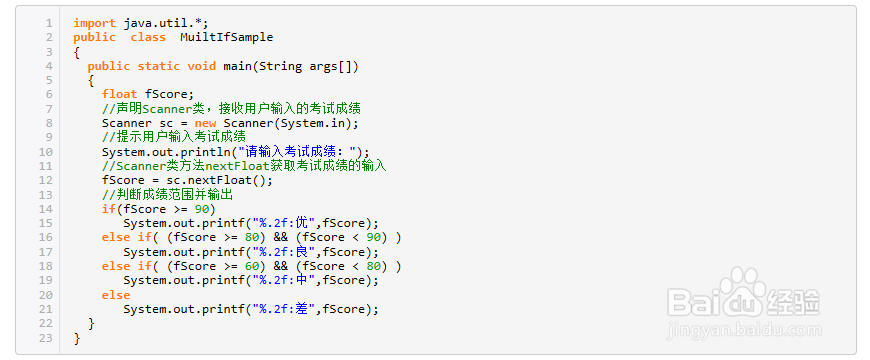
Task: Click the Baidu paw logo watermark
Action: pyautogui.click(x=743, y=292)
